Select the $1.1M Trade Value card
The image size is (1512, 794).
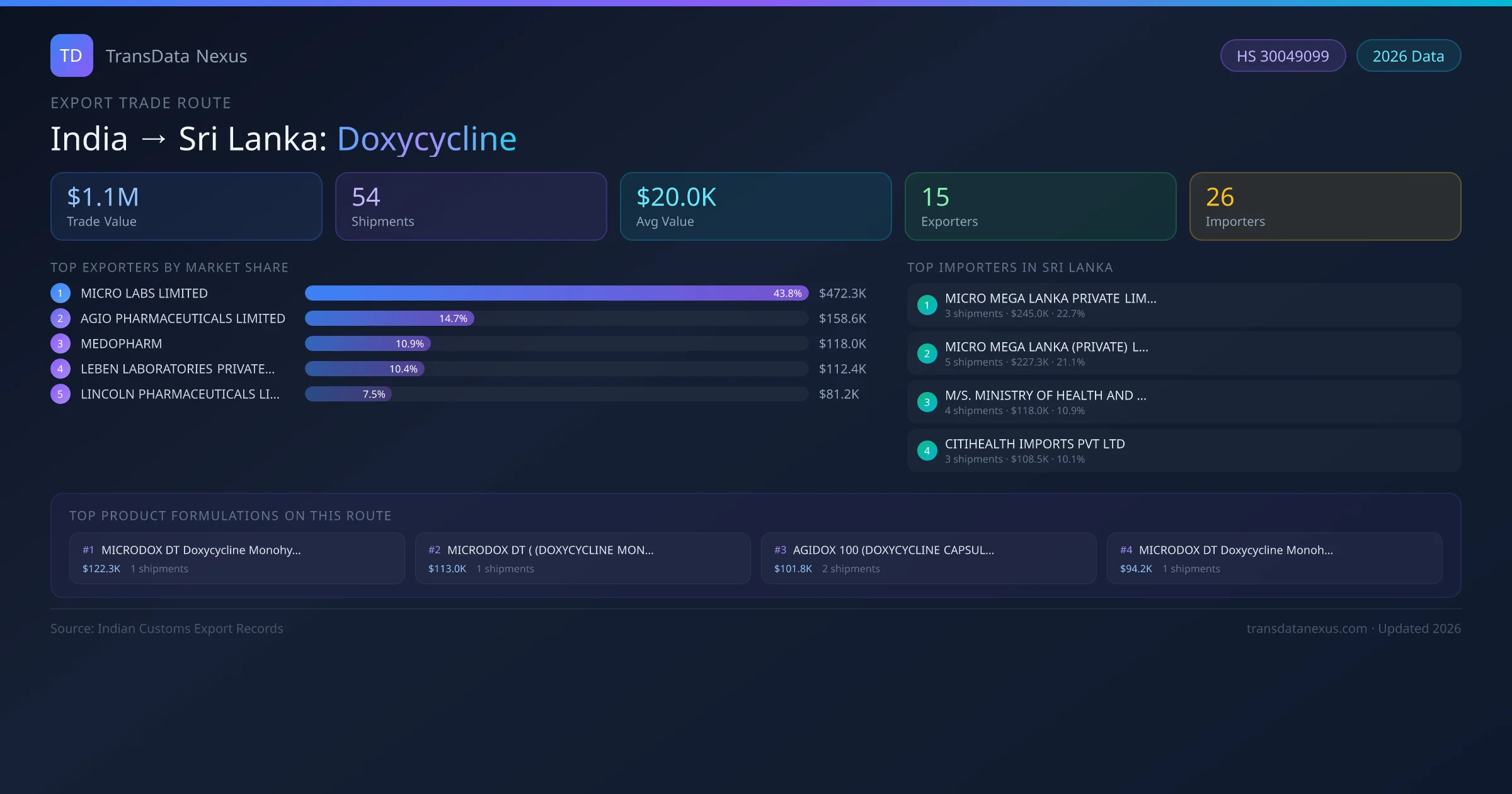[186, 206]
